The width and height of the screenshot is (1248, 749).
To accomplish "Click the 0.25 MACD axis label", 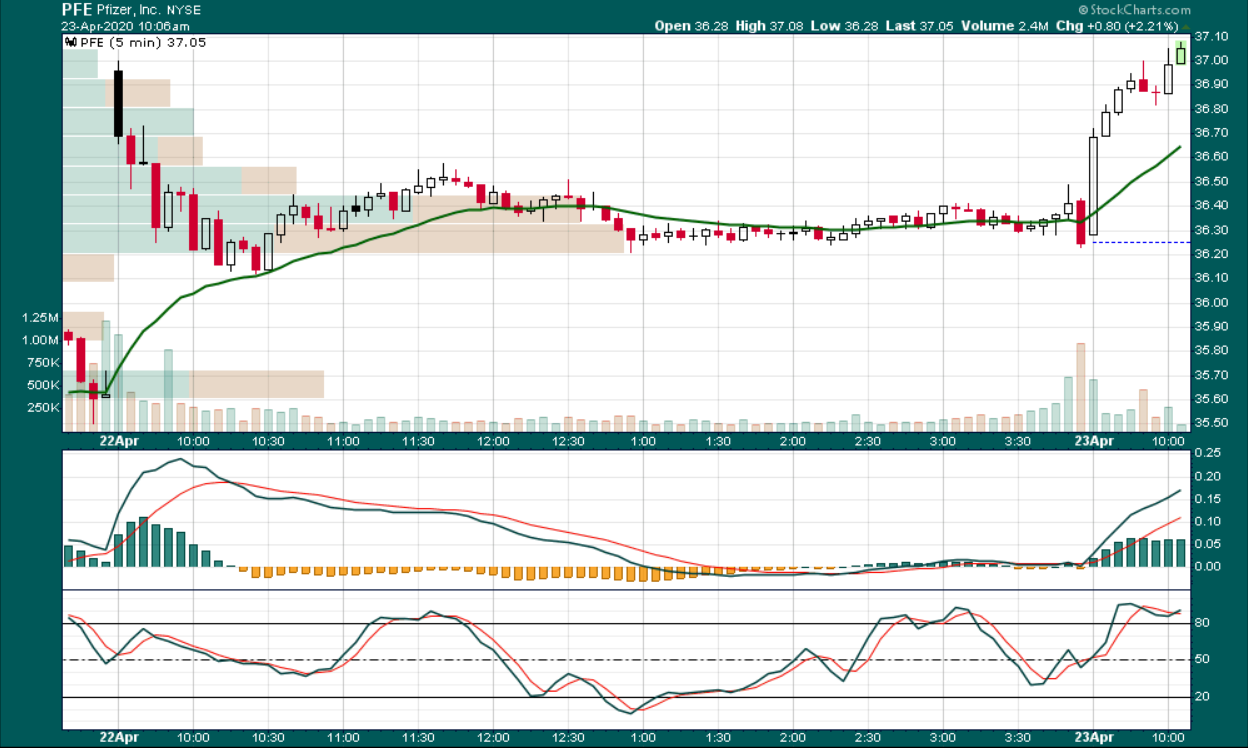I will 1208,453.
